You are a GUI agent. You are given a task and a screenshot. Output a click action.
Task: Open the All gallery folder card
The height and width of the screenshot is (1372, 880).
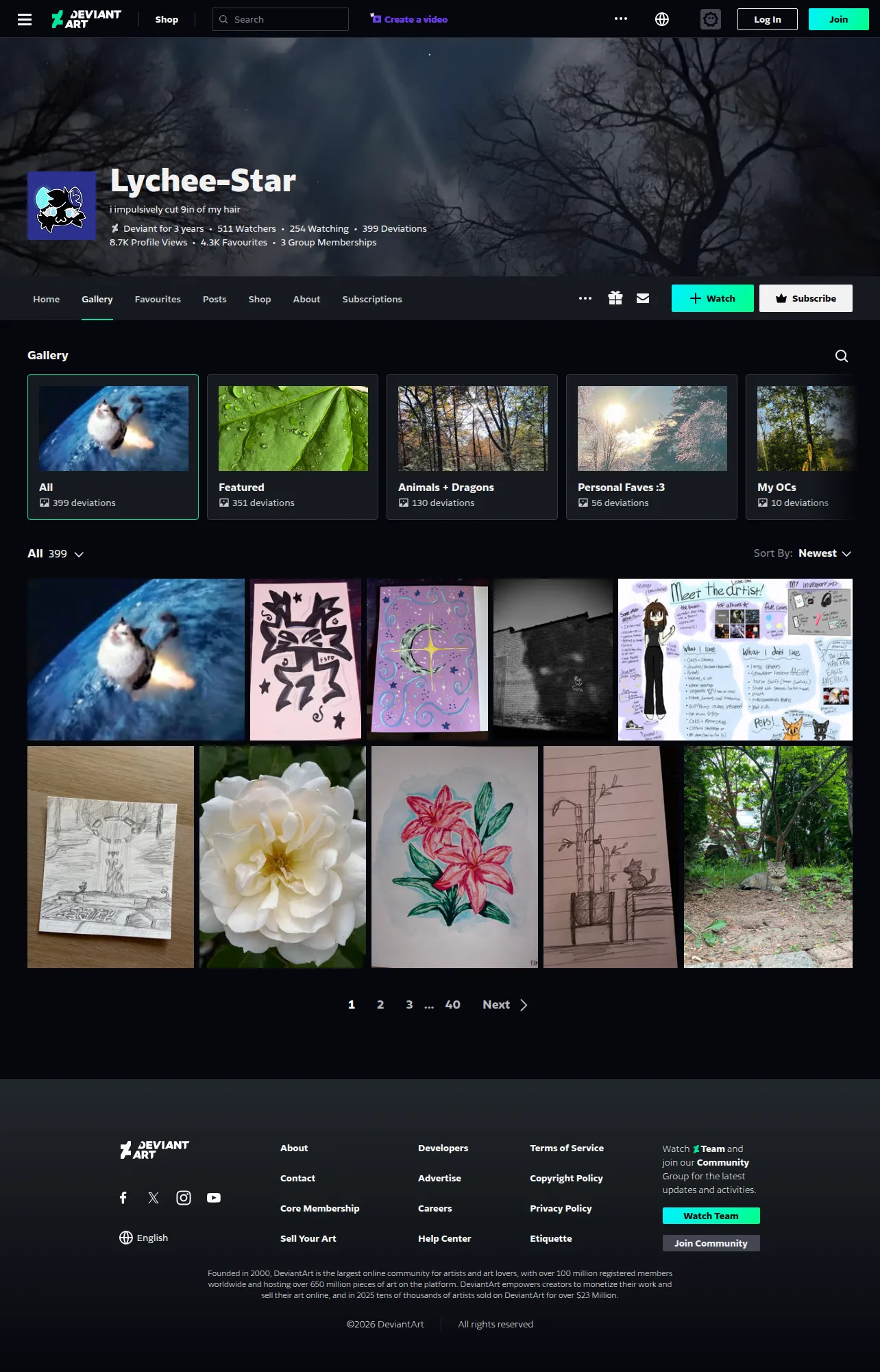113,447
